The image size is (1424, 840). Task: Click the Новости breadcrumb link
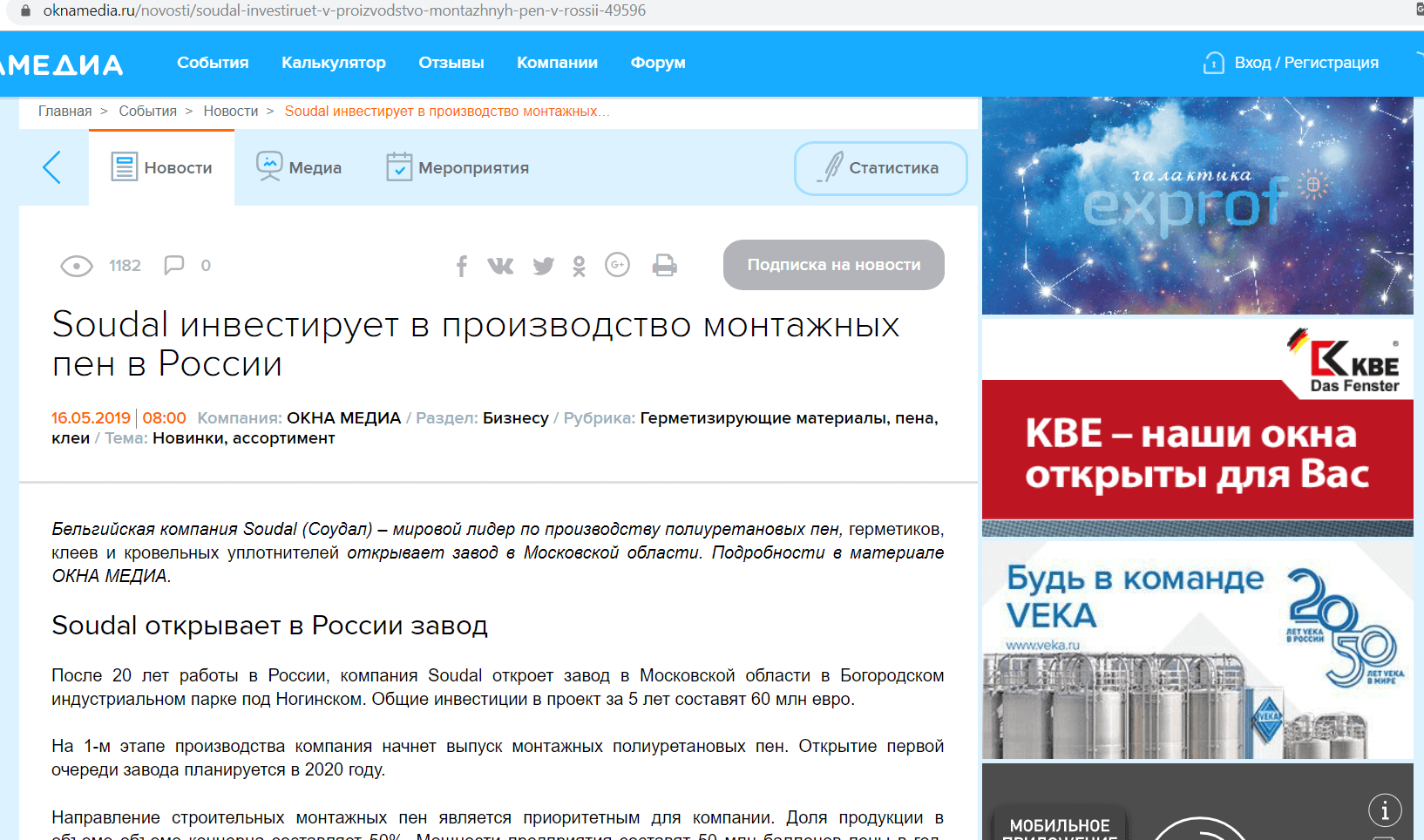pyautogui.click(x=231, y=112)
